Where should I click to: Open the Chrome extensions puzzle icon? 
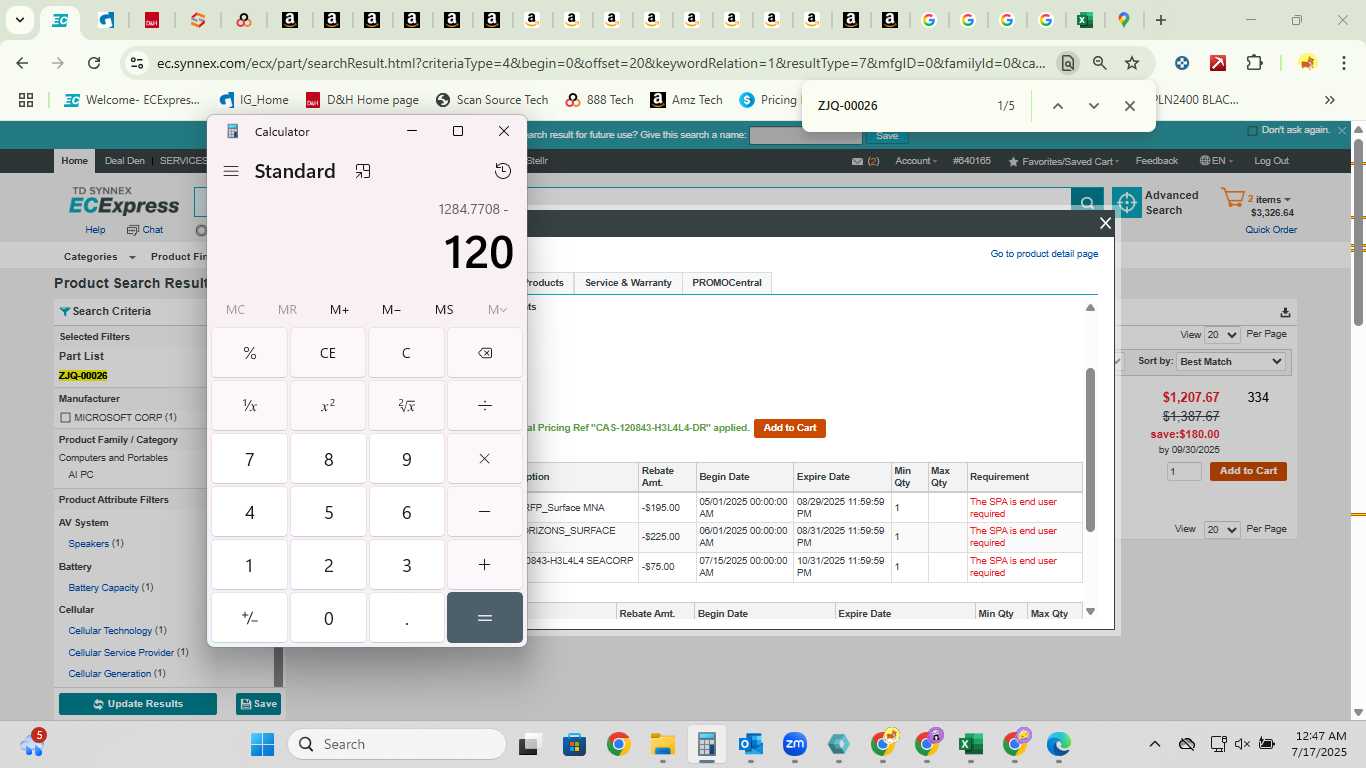click(x=1255, y=63)
